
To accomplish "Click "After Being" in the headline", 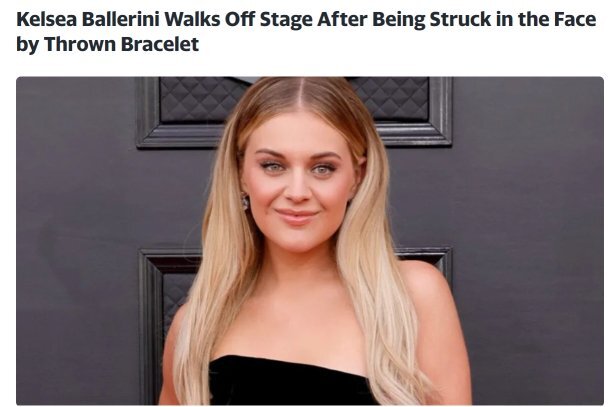I will coord(371,20).
